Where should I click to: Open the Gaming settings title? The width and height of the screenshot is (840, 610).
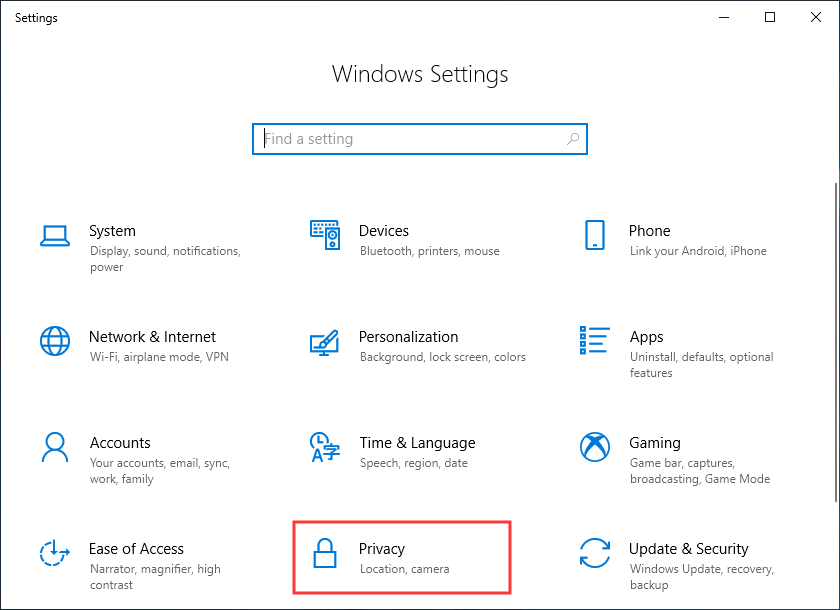click(655, 443)
